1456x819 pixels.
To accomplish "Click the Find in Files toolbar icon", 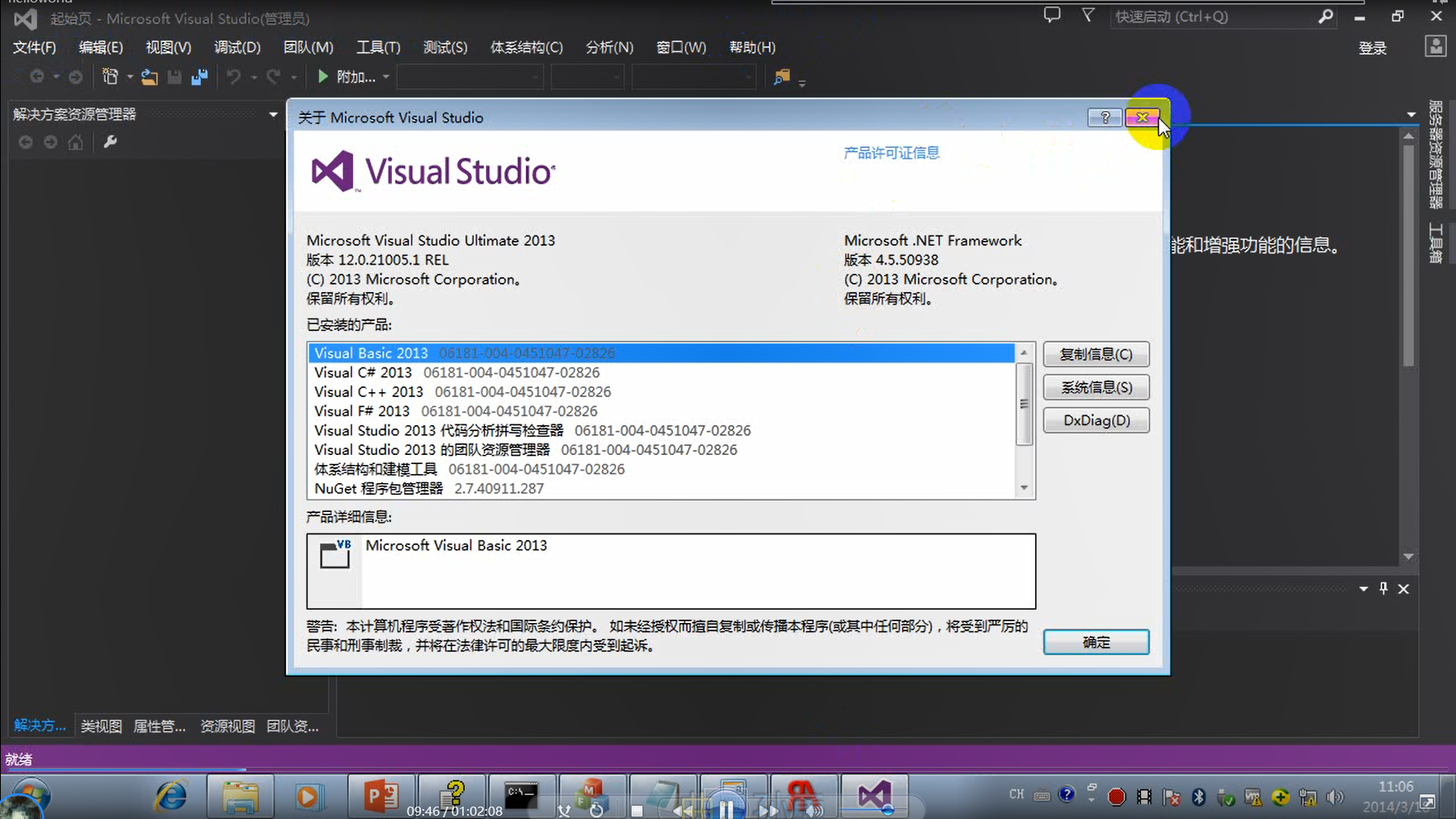I will (781, 77).
